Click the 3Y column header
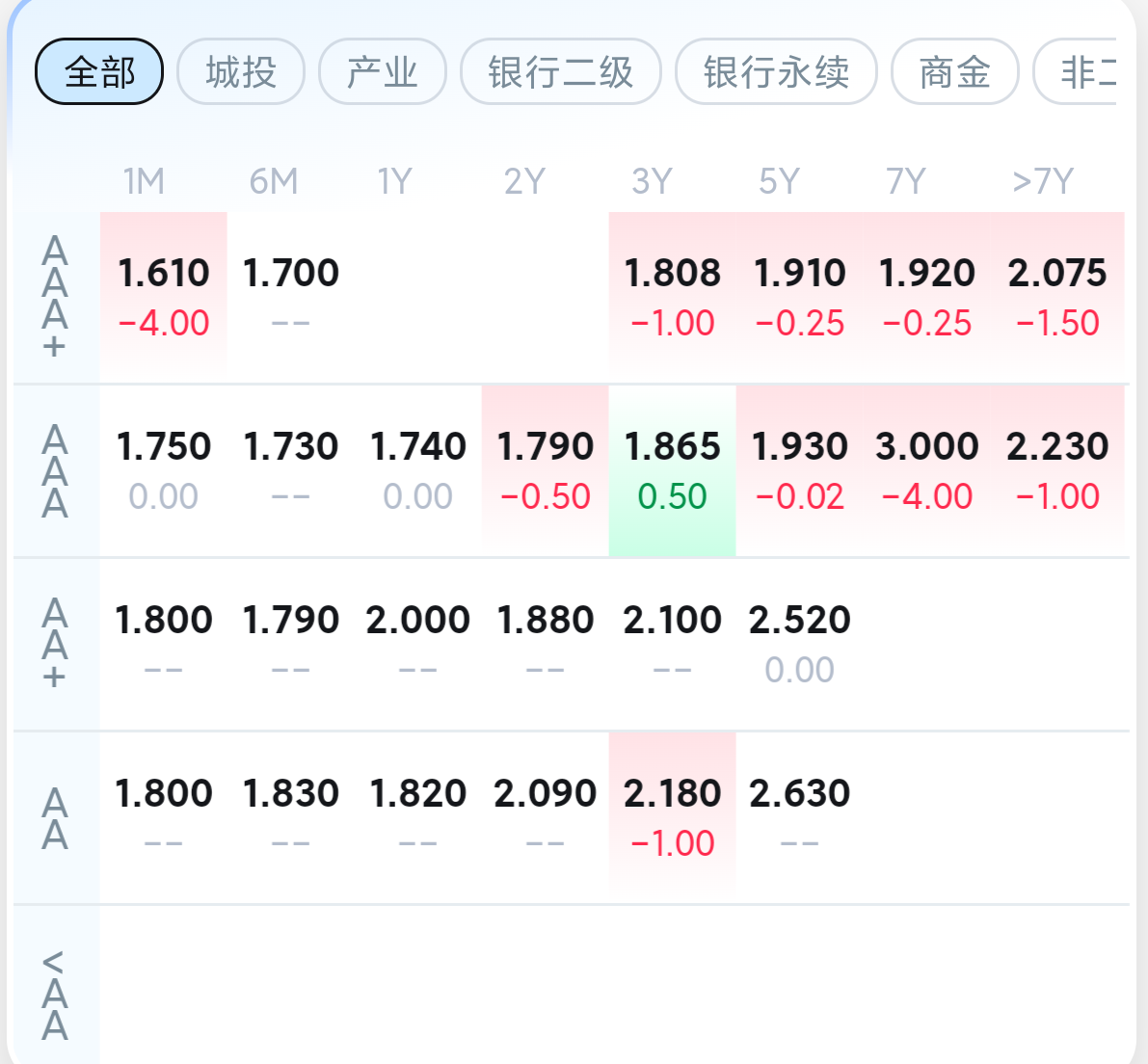The height and width of the screenshot is (1064, 1148). (652, 181)
